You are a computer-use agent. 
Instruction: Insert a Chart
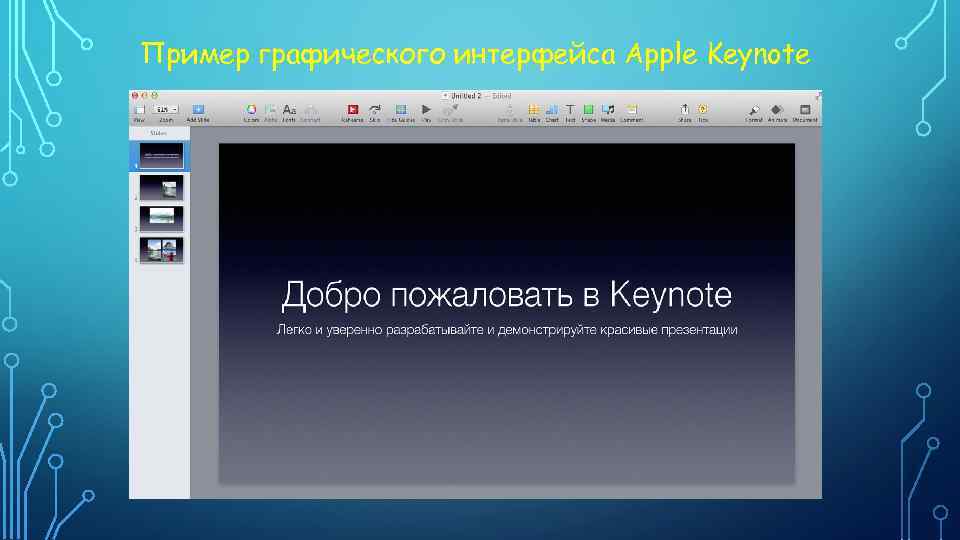(x=552, y=110)
